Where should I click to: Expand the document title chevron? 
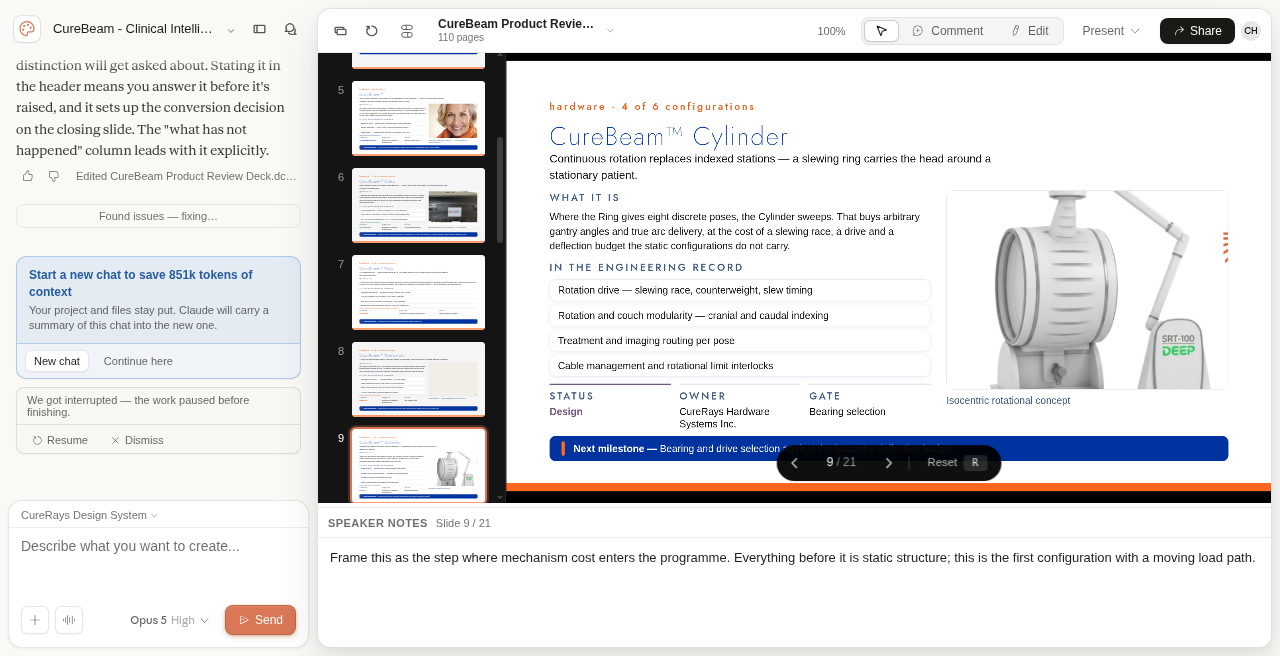click(610, 31)
